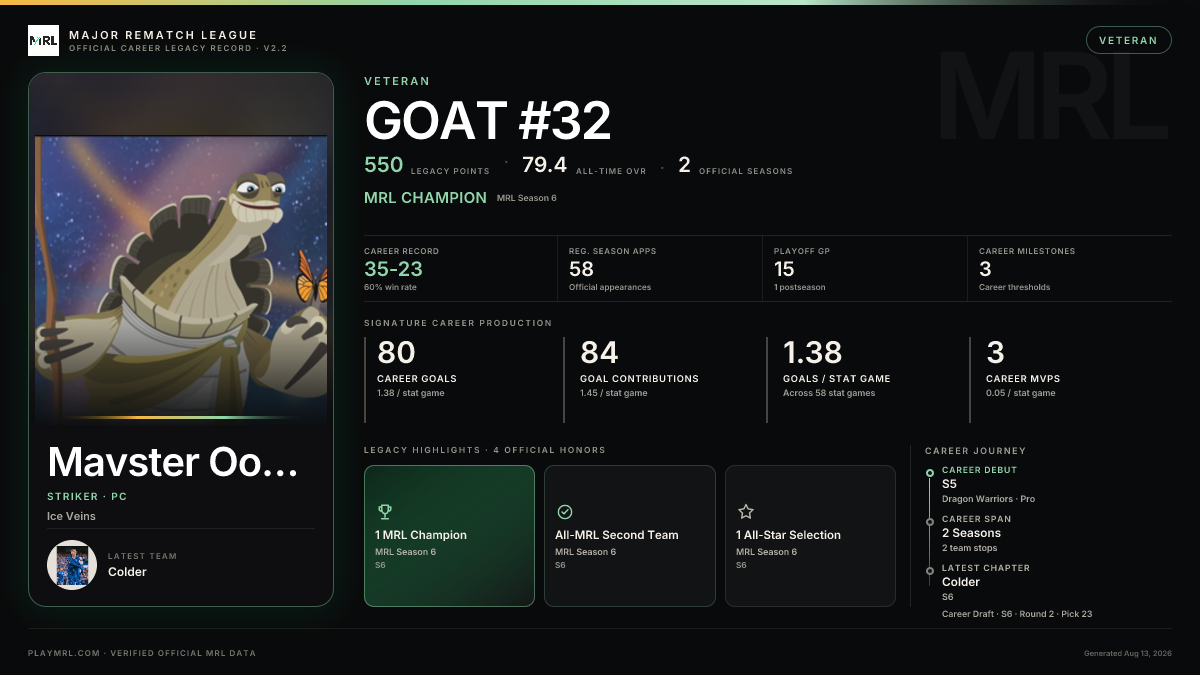Click the Veteran badge button
The image size is (1200, 675).
(1128, 40)
